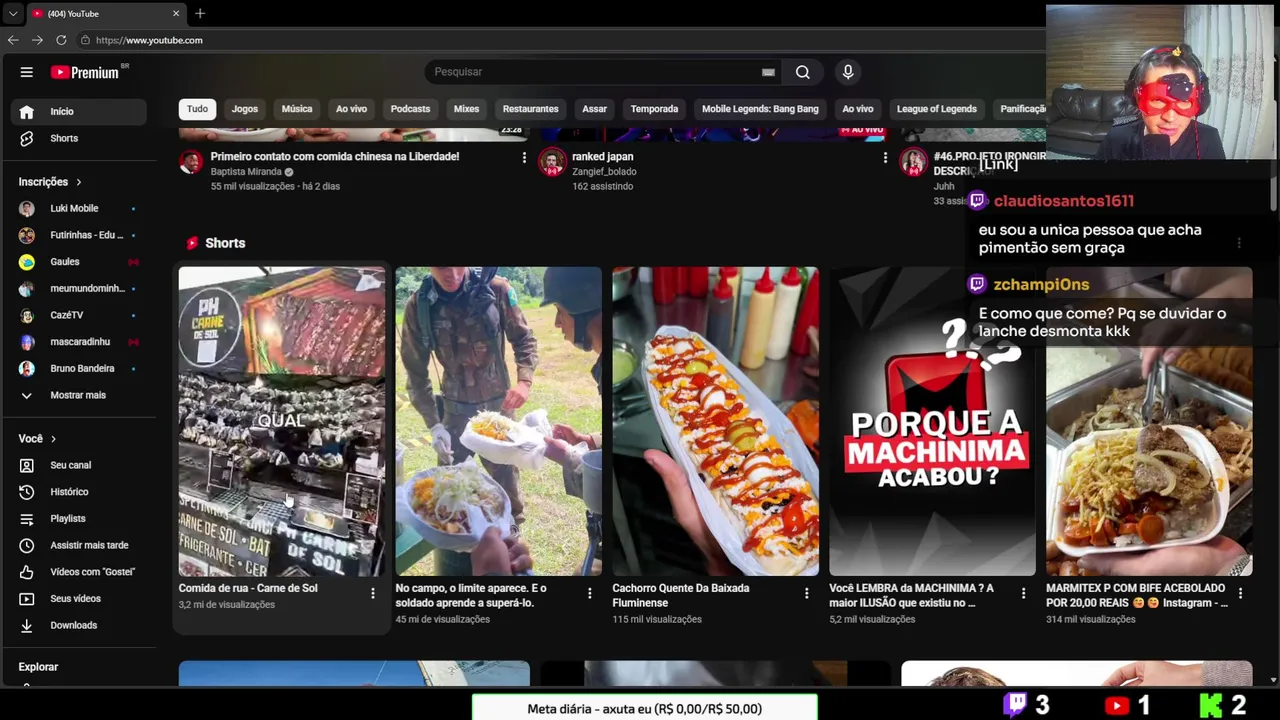
Task: Open Seu canal in sidebar
Action: 78,465
